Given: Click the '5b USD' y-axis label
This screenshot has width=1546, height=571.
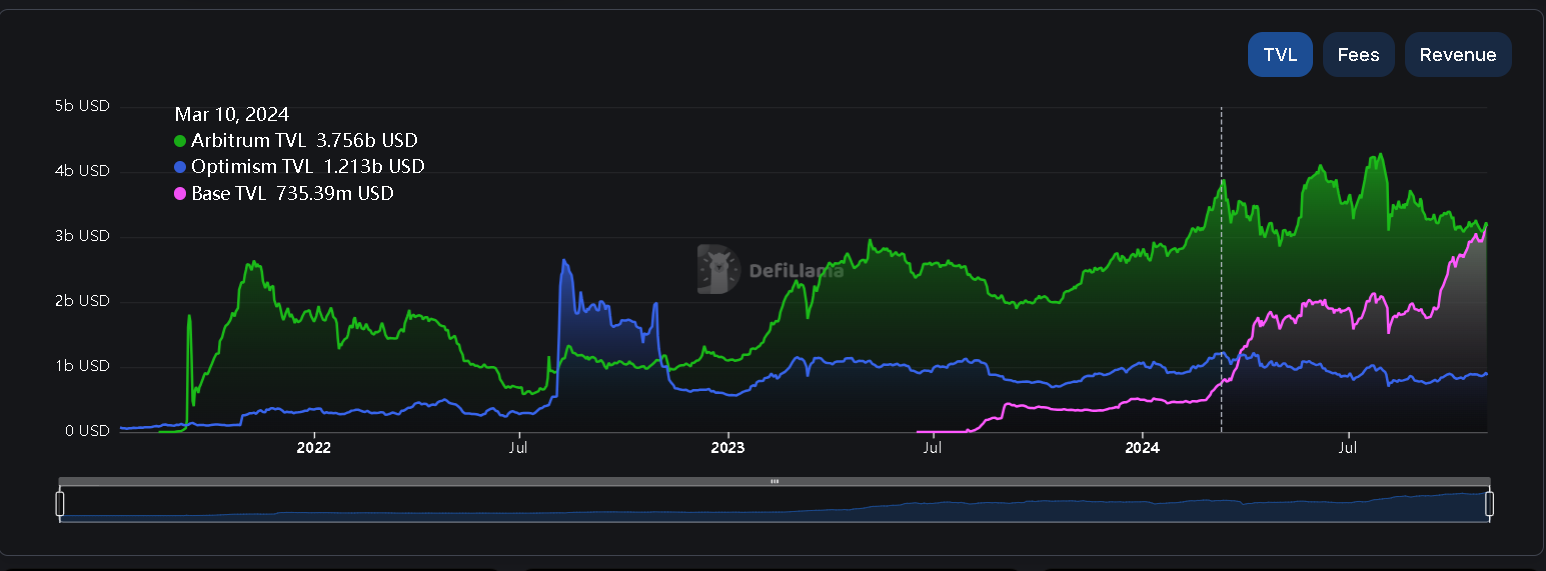Looking at the screenshot, I should pos(82,106).
